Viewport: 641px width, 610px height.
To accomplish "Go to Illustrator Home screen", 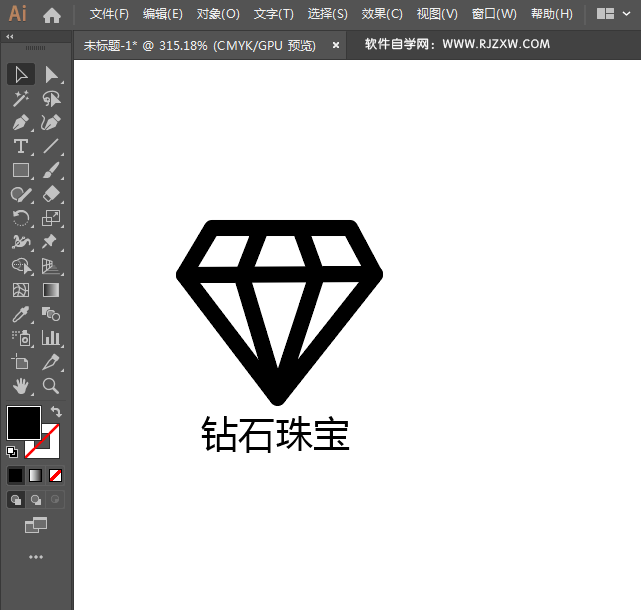I will [x=52, y=15].
